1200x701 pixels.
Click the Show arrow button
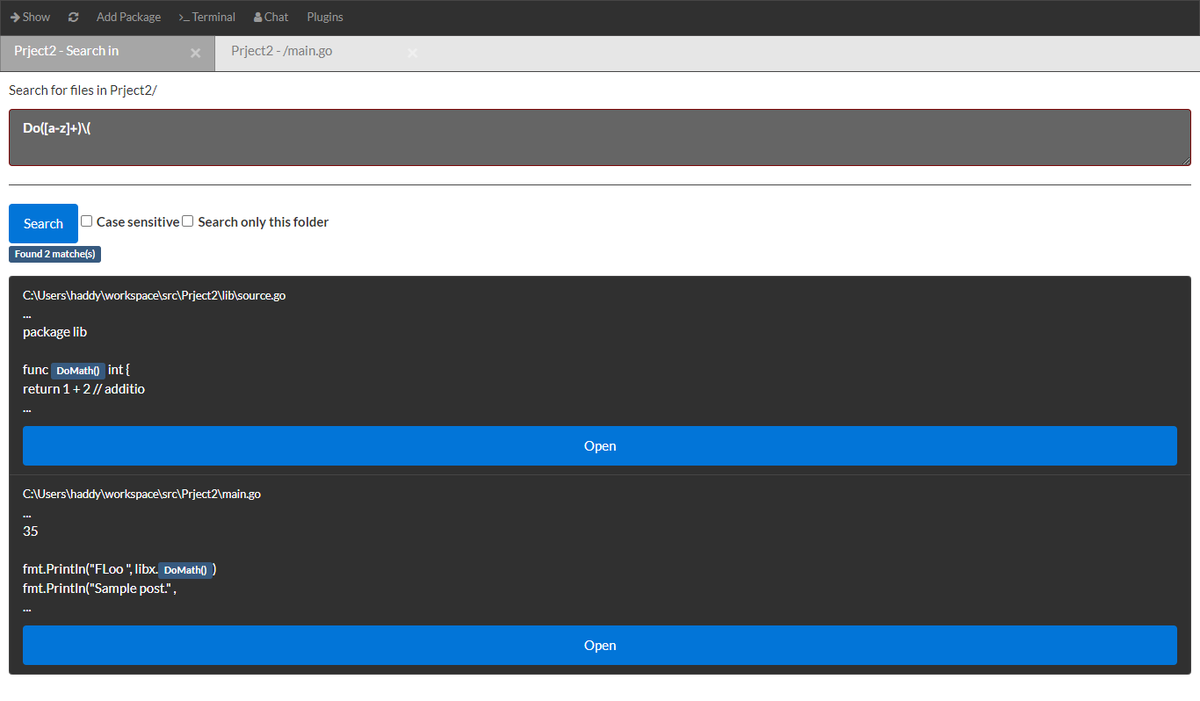30,17
